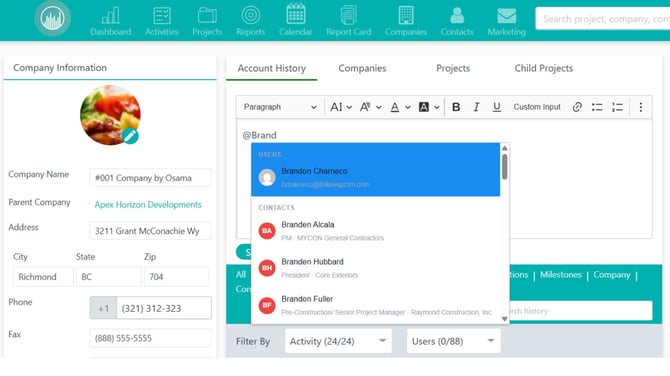
Task: Click the Company Name input field
Action: coord(150,178)
